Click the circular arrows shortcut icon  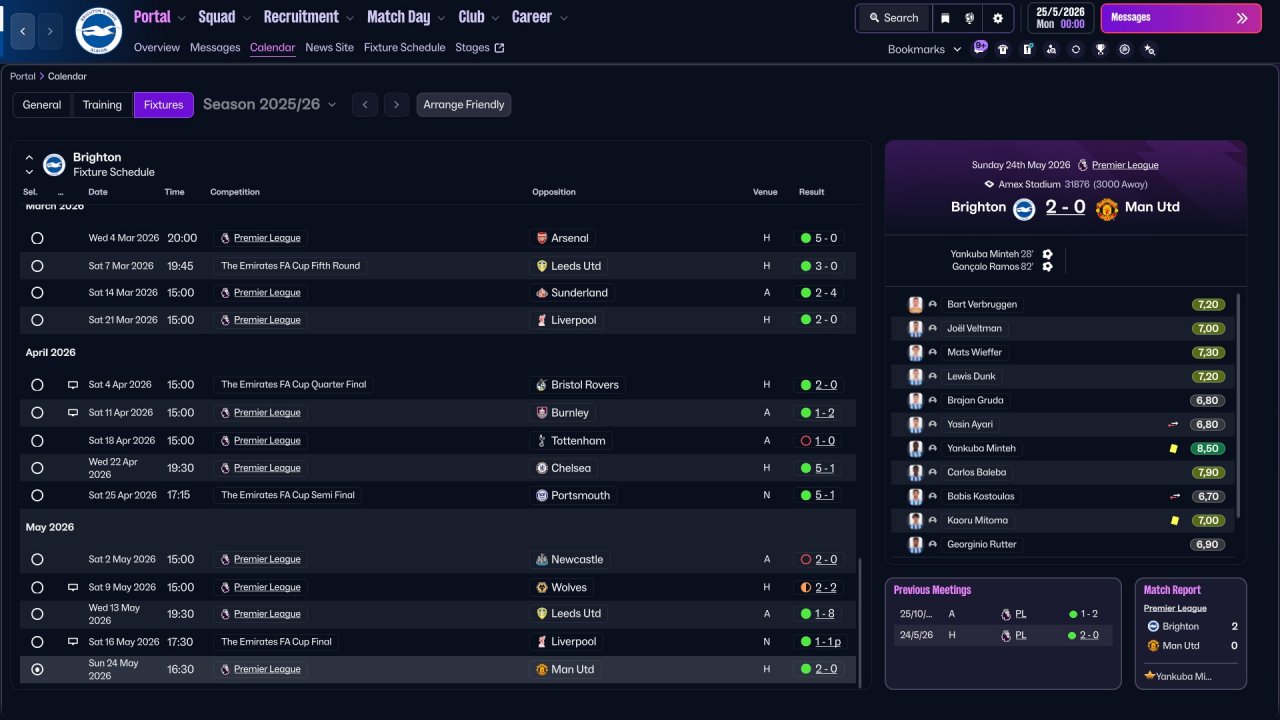(1076, 49)
